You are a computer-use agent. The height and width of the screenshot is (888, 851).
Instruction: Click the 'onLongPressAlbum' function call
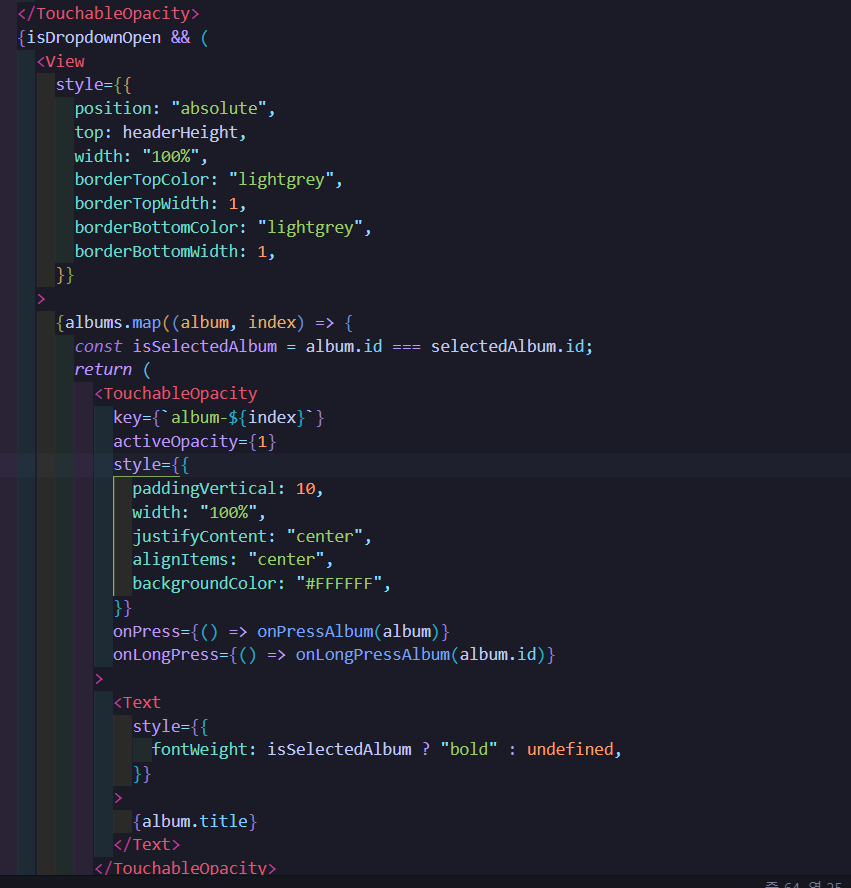(373, 655)
